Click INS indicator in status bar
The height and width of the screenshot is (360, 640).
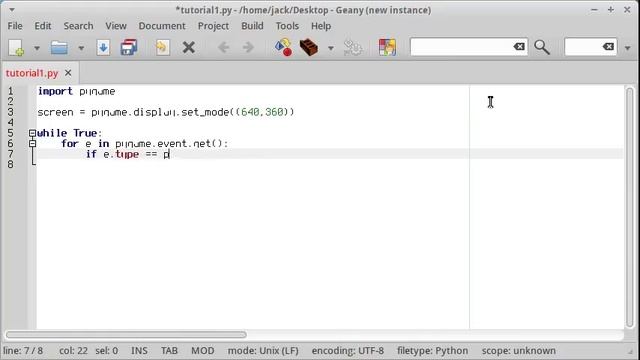click(139, 351)
